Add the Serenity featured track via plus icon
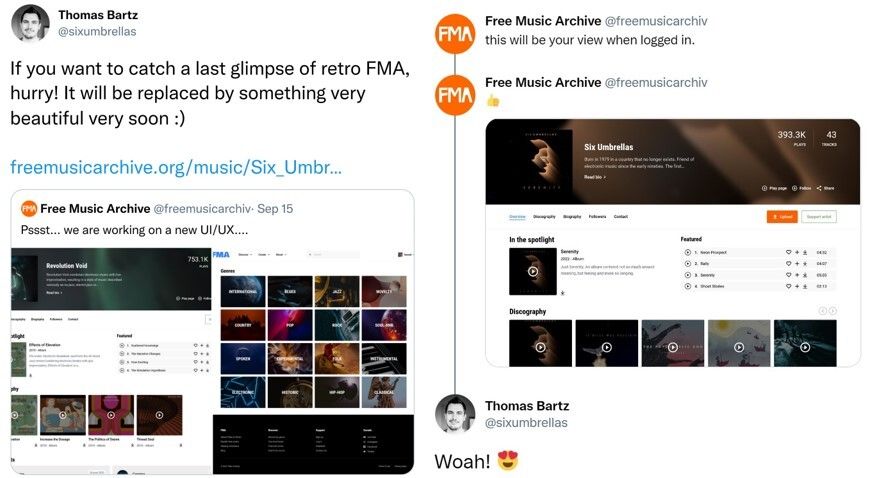The height and width of the screenshot is (478, 870). pyautogui.click(x=797, y=275)
